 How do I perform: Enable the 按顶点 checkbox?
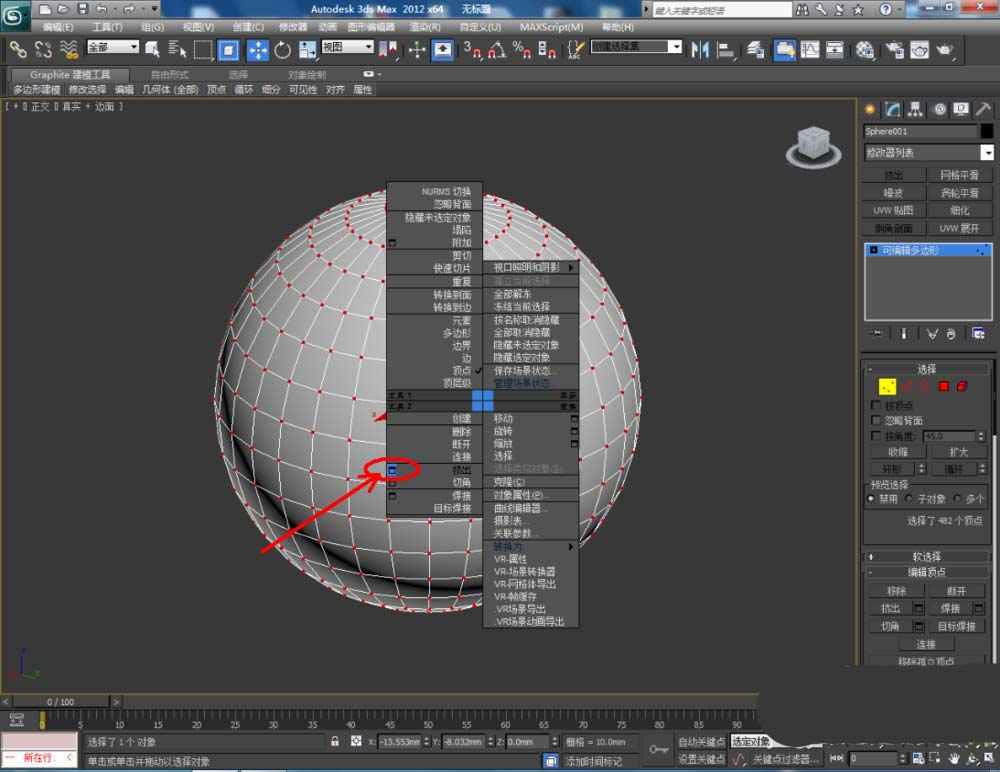point(877,405)
